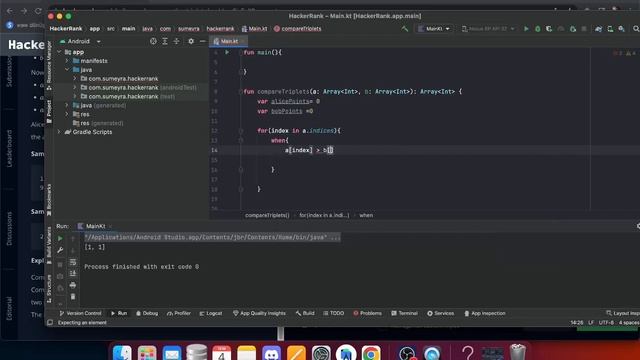The width and height of the screenshot is (640, 360).
Task: Open SDK Manager icon in toolbar
Action: coord(622,29)
